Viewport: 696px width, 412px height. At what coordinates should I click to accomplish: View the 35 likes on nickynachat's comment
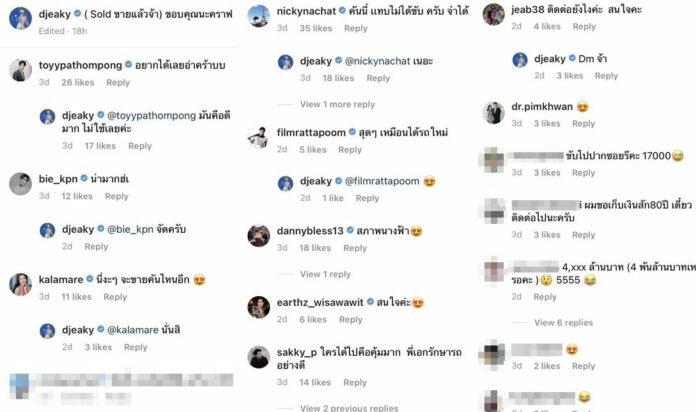point(316,28)
